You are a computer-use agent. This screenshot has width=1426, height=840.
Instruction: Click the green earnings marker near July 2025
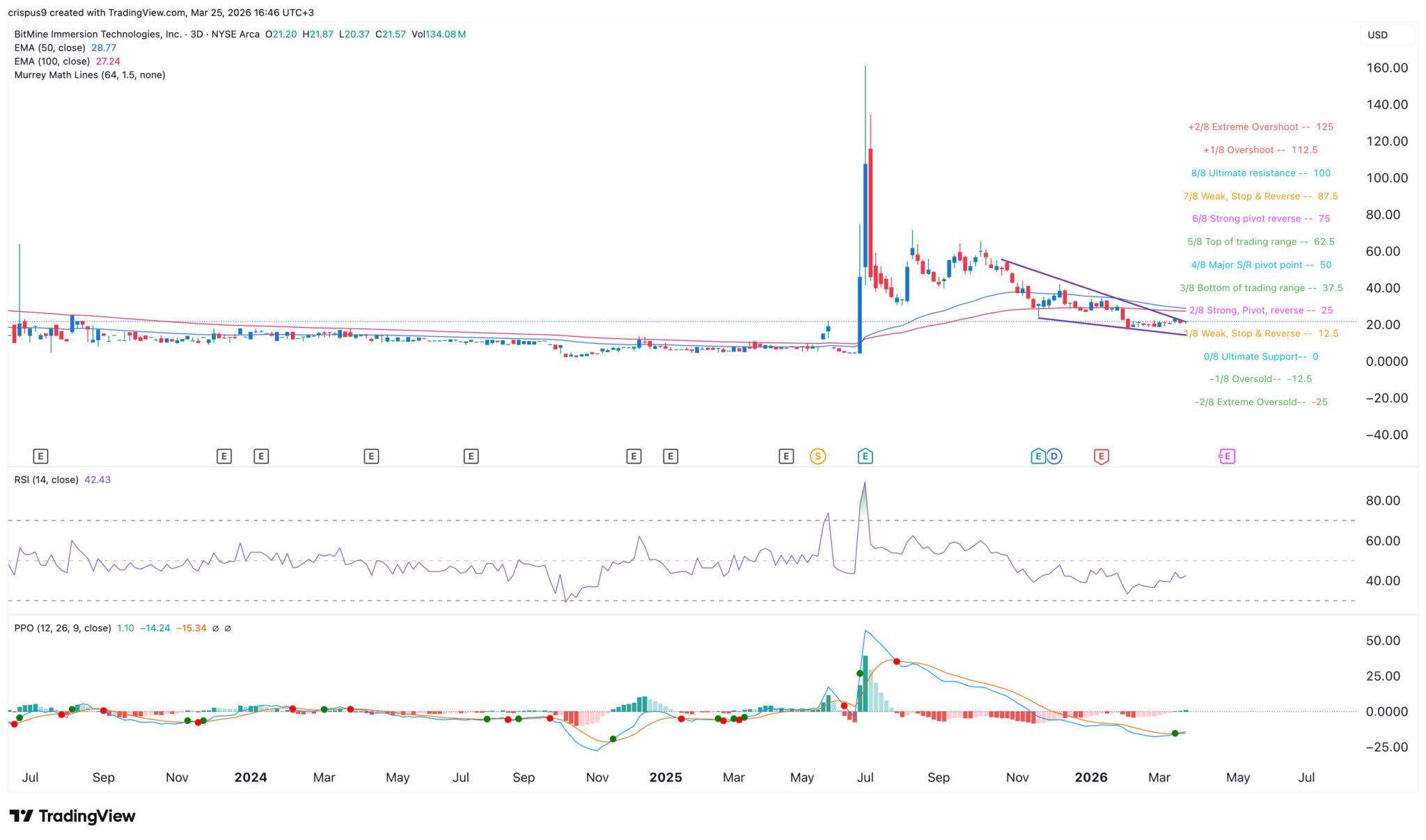[x=864, y=456]
